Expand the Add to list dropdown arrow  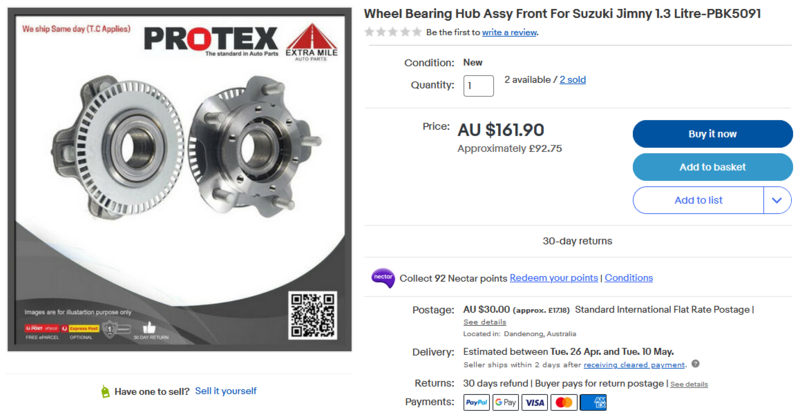click(x=777, y=200)
